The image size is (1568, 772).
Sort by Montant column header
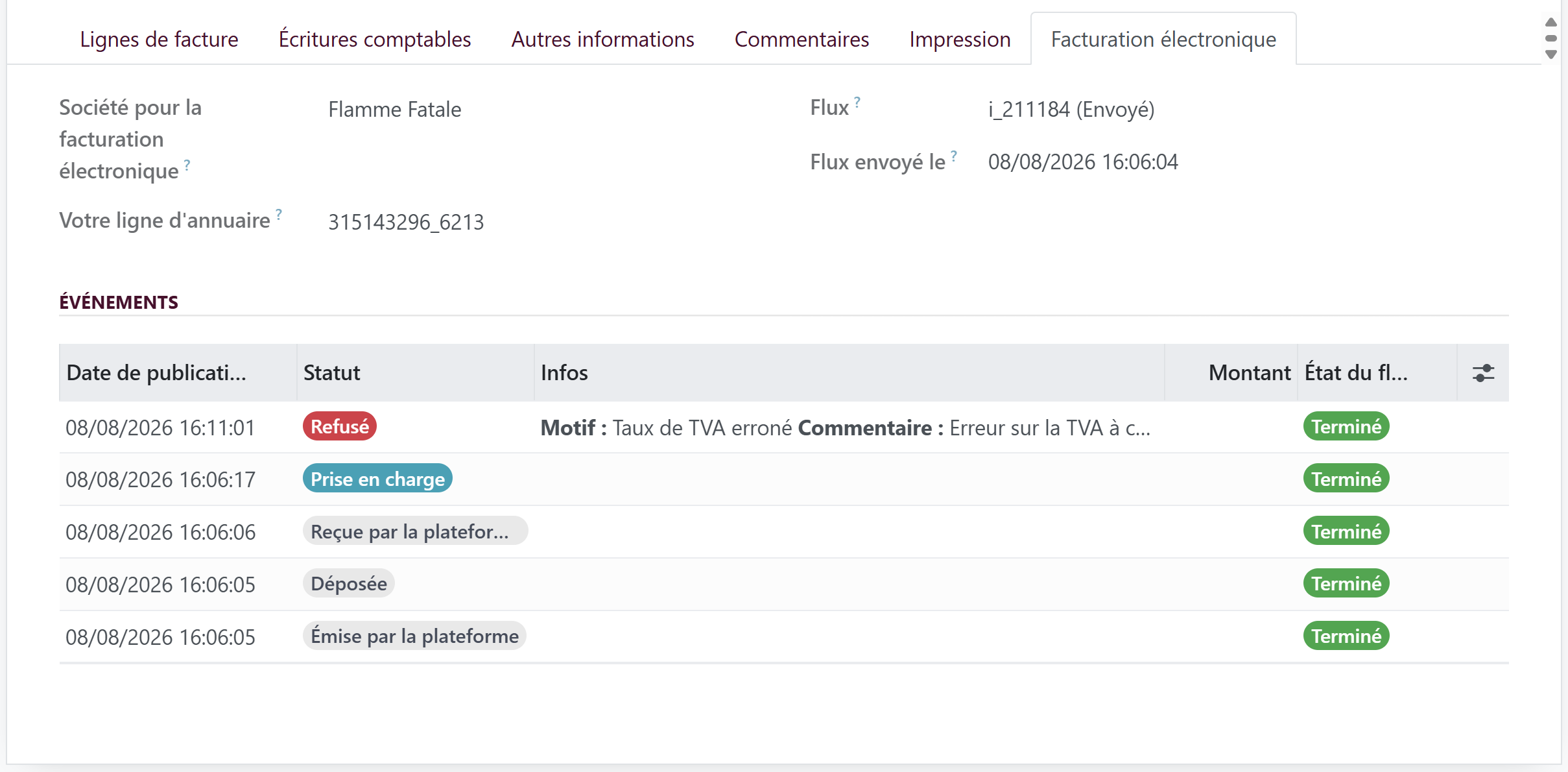tap(1231, 372)
